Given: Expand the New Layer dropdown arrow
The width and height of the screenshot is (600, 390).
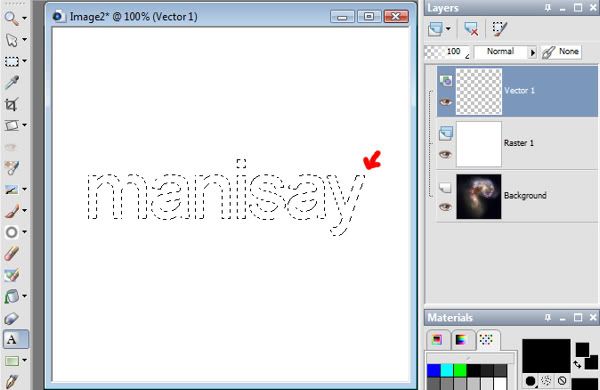Looking at the screenshot, I should coord(448,29).
